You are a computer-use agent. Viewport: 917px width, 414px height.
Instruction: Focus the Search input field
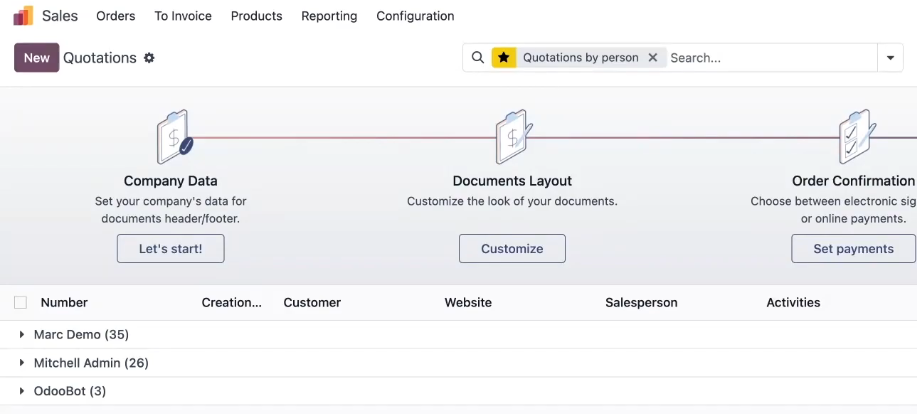tap(771, 57)
